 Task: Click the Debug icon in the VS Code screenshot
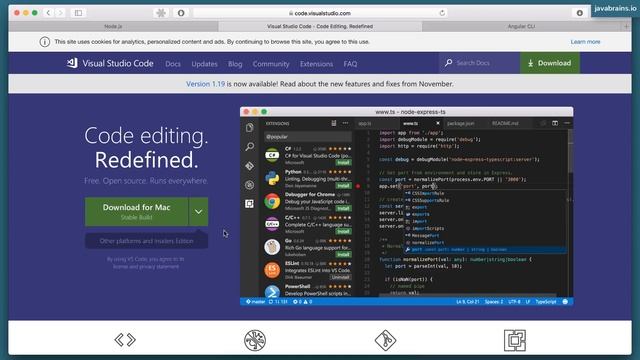[x=249, y=185]
